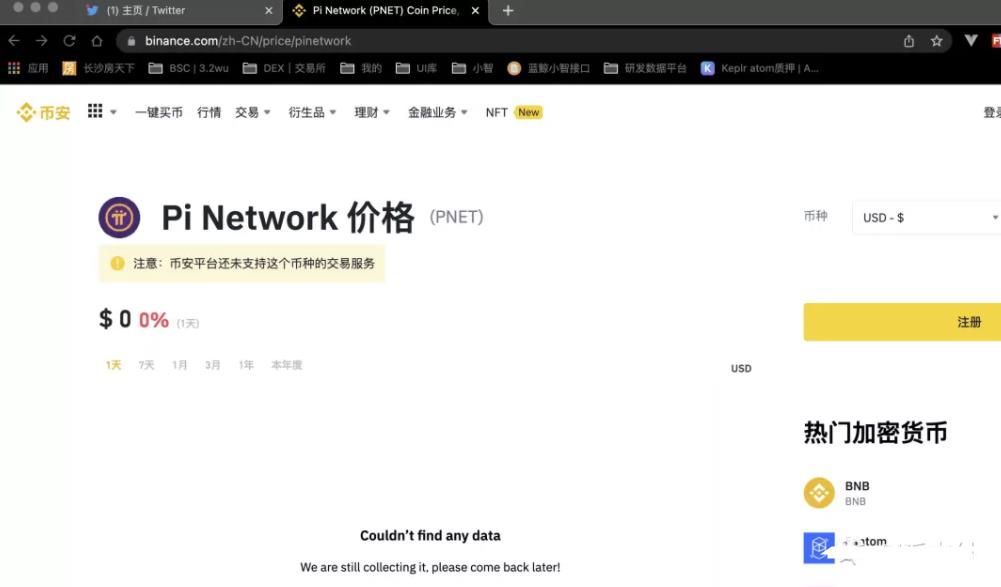Screen dimensions: 1001x587
Task: Click the browser extension icon beside star
Action: (x=971, y=41)
